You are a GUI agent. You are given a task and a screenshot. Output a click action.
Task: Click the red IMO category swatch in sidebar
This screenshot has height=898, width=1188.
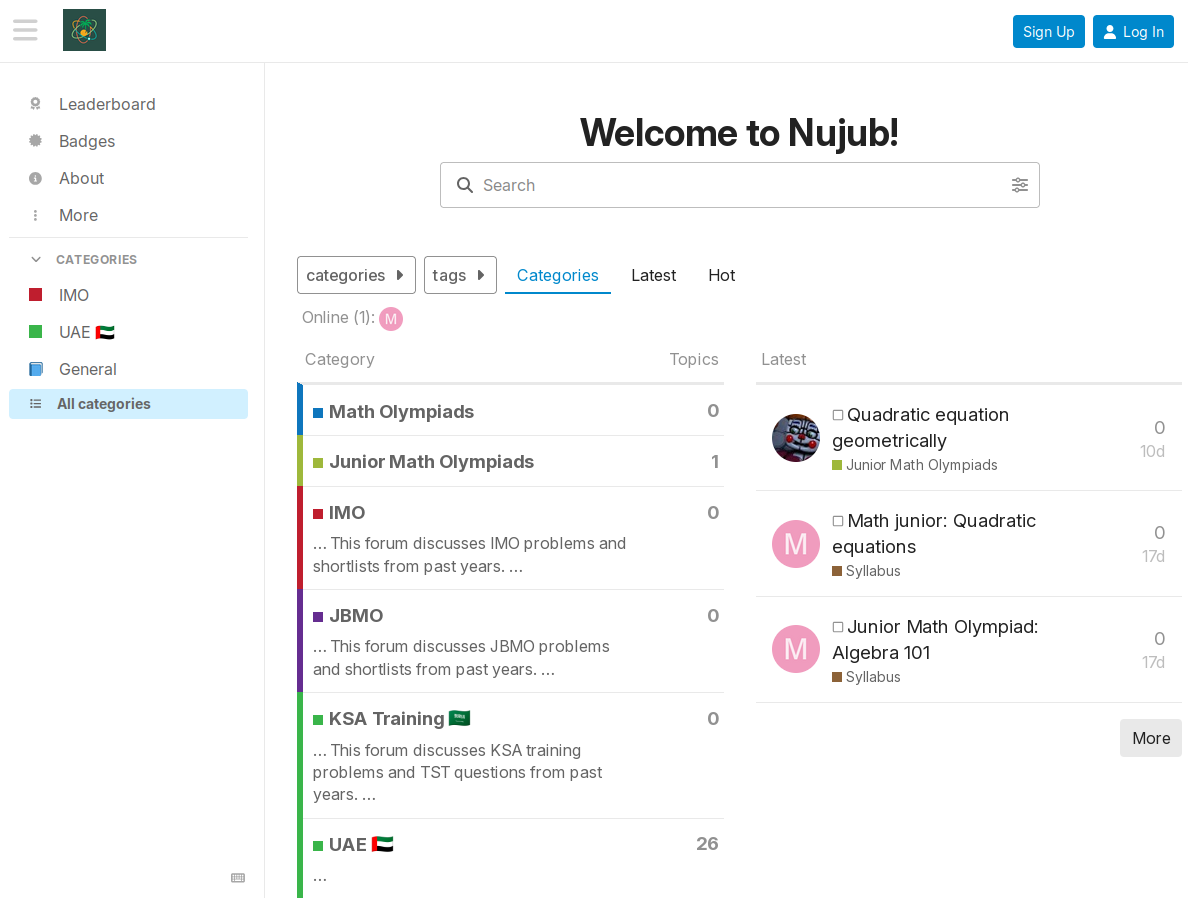(36, 295)
